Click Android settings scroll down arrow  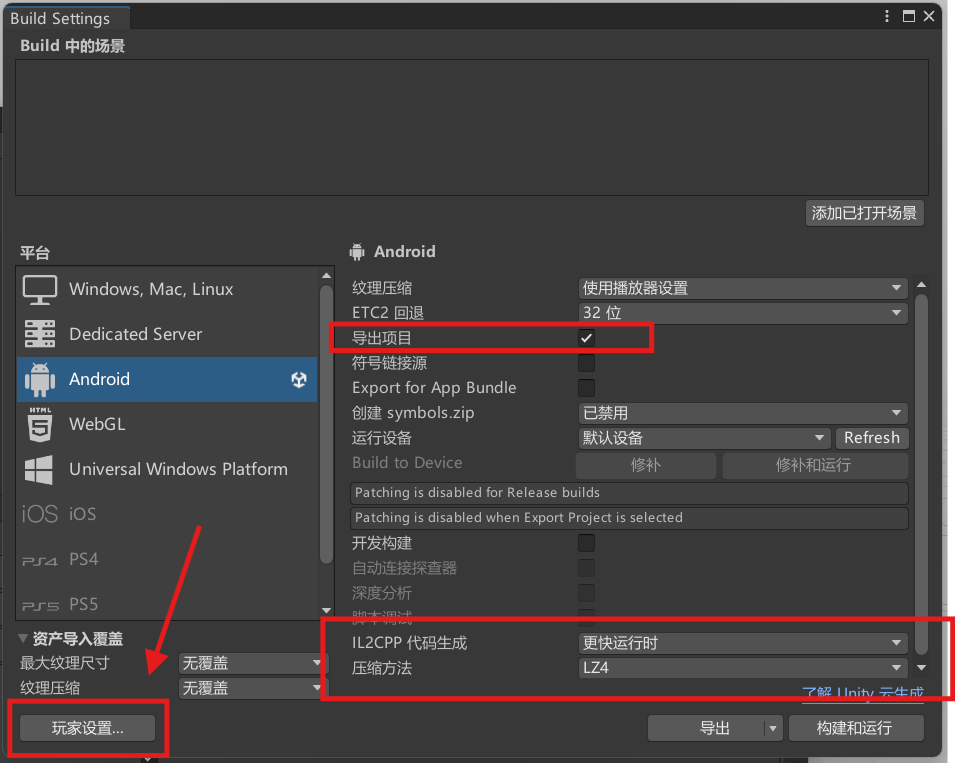(x=922, y=668)
